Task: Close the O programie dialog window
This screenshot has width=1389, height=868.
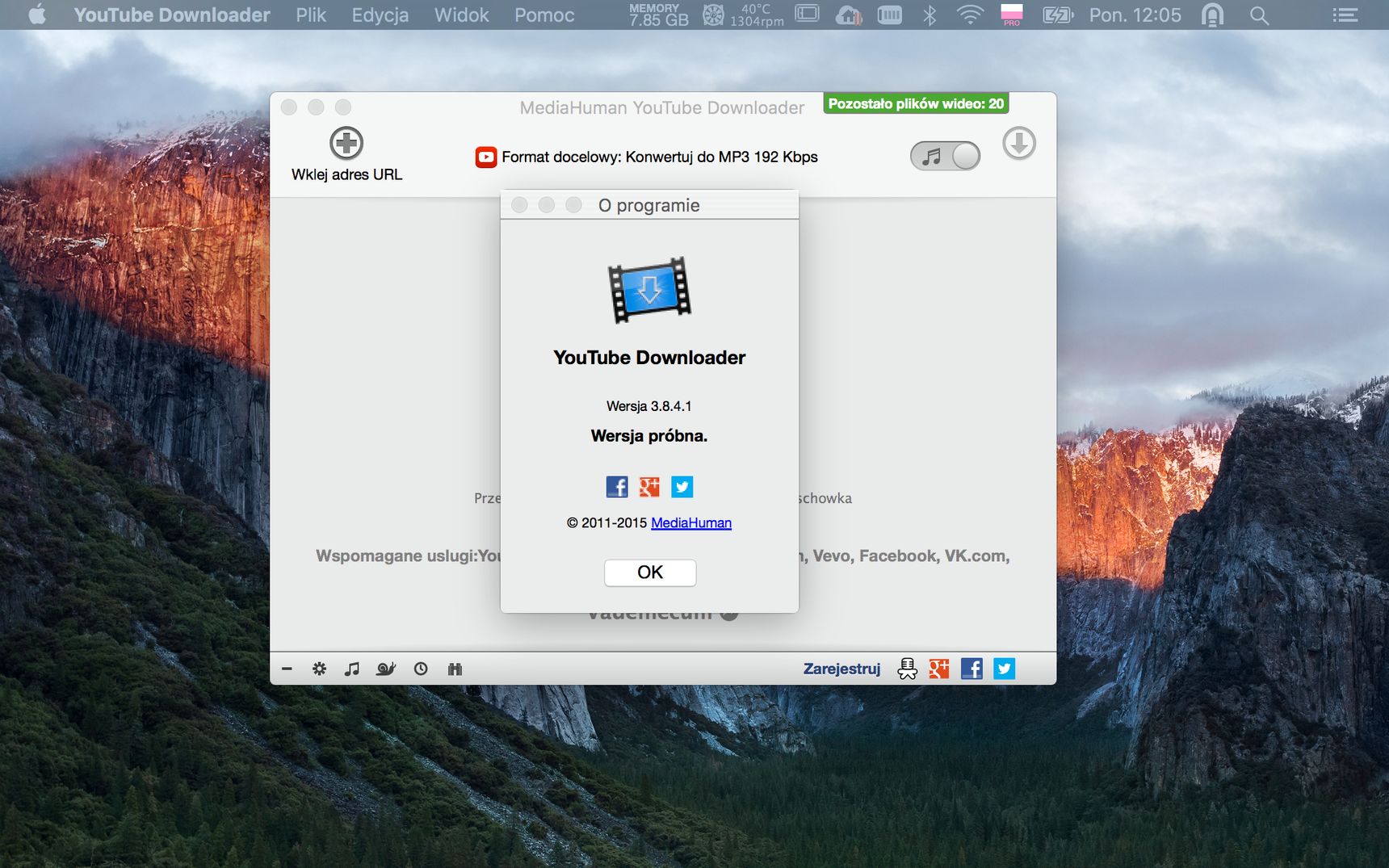Action: click(519, 205)
